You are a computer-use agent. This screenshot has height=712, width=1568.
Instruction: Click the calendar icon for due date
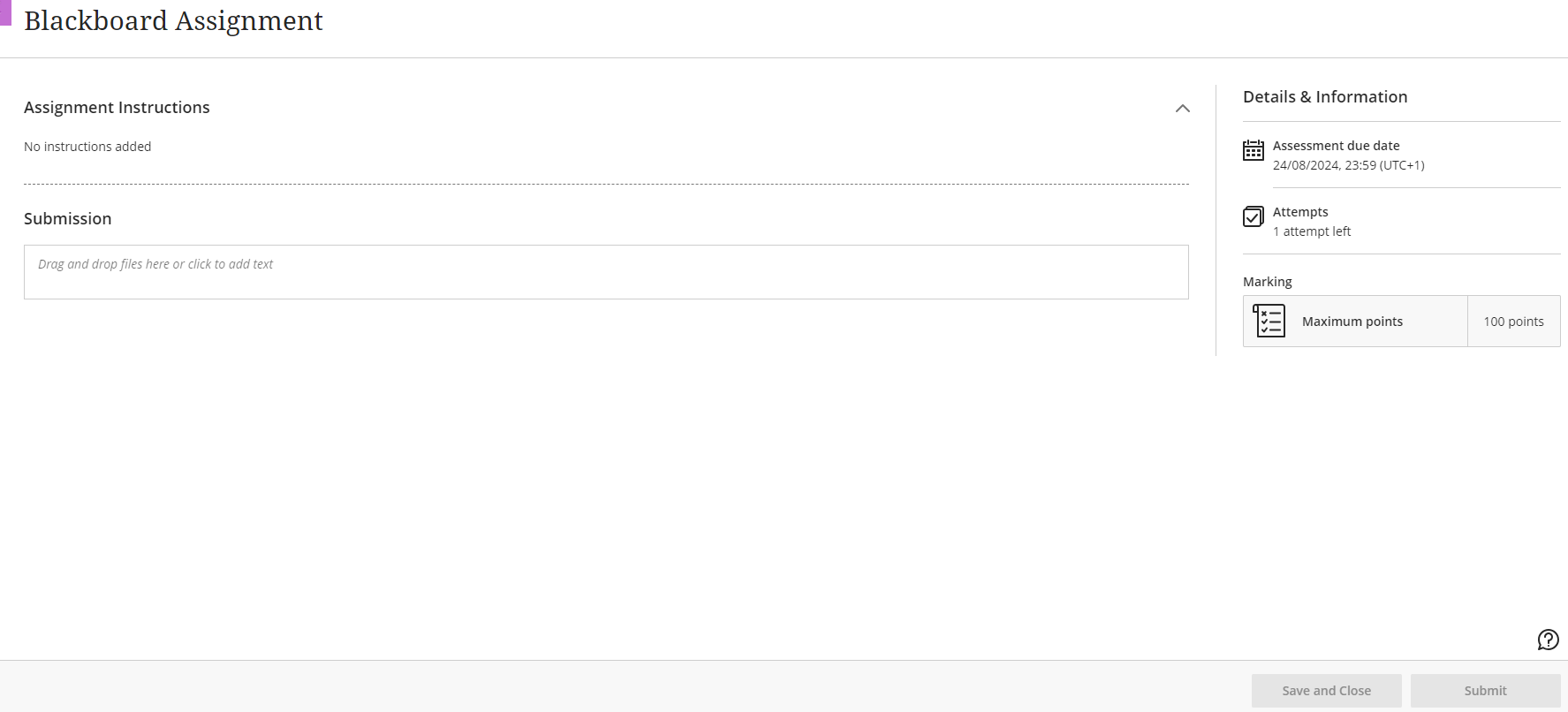[x=1253, y=151]
